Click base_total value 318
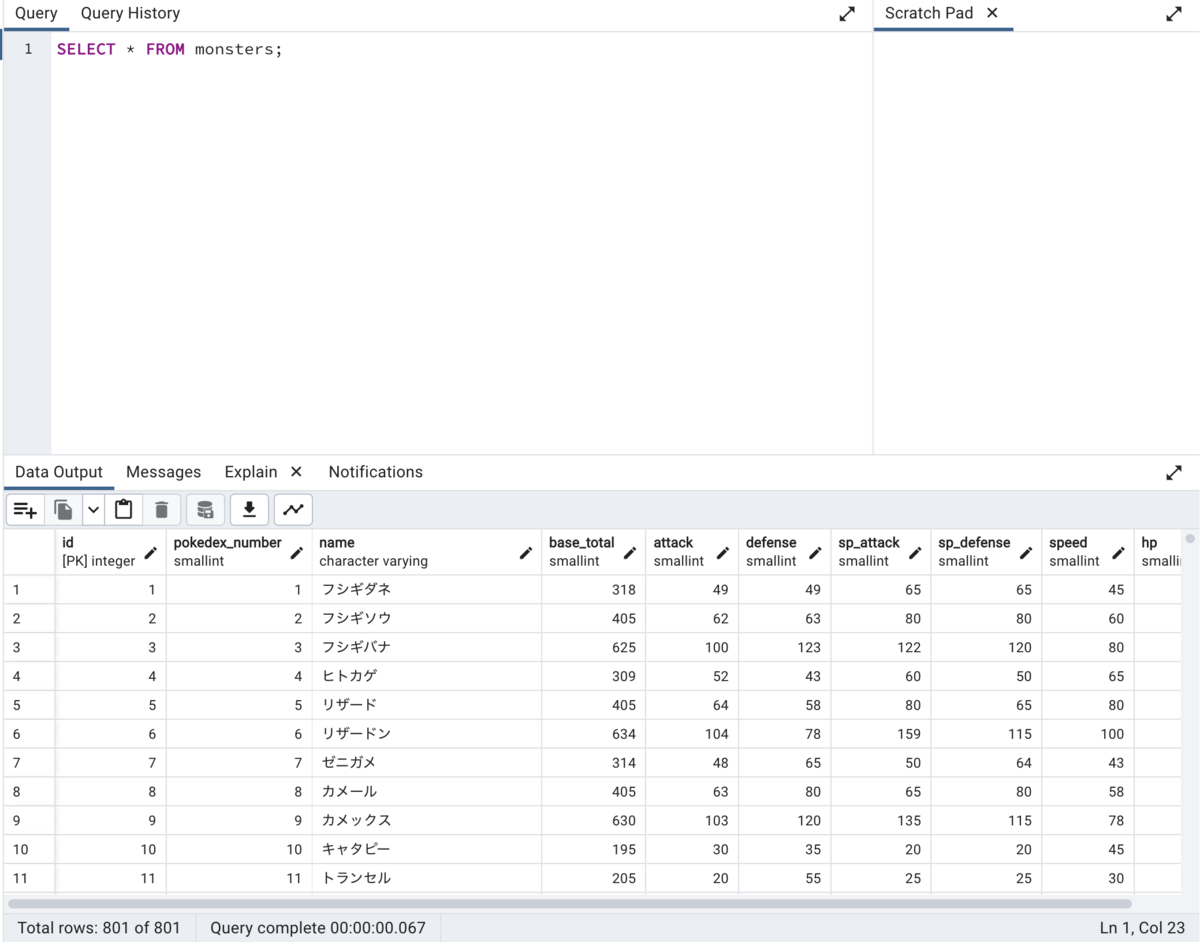Image resolution: width=1200 pixels, height=942 pixels. pyautogui.click(x=593, y=590)
